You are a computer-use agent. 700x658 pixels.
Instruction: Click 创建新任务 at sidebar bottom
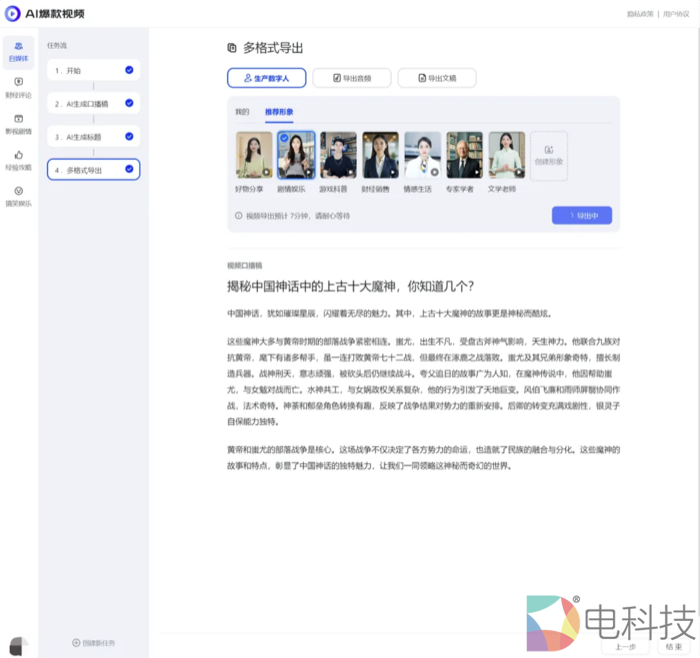point(93,642)
